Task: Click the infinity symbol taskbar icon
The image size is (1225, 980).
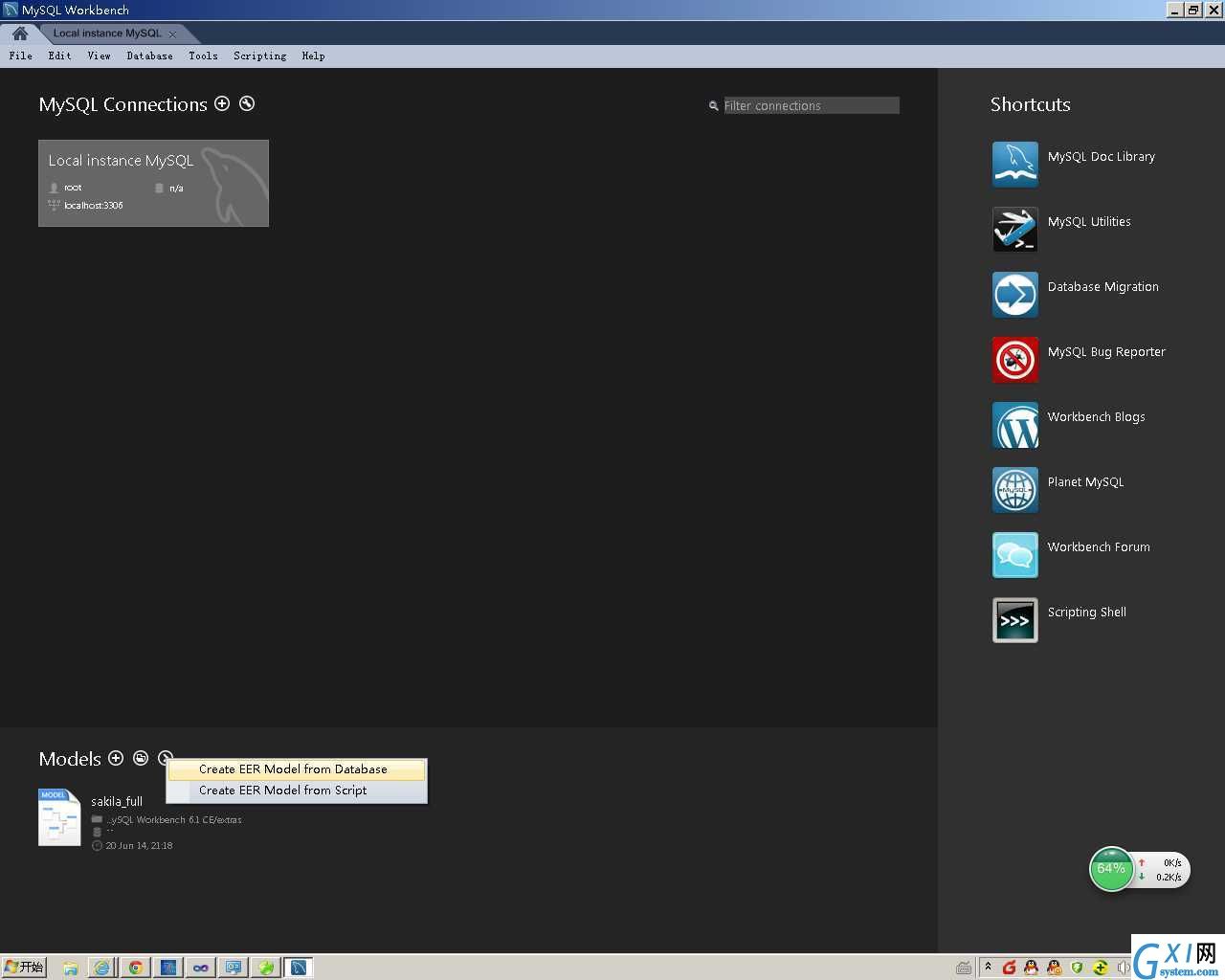Action: (x=201, y=968)
